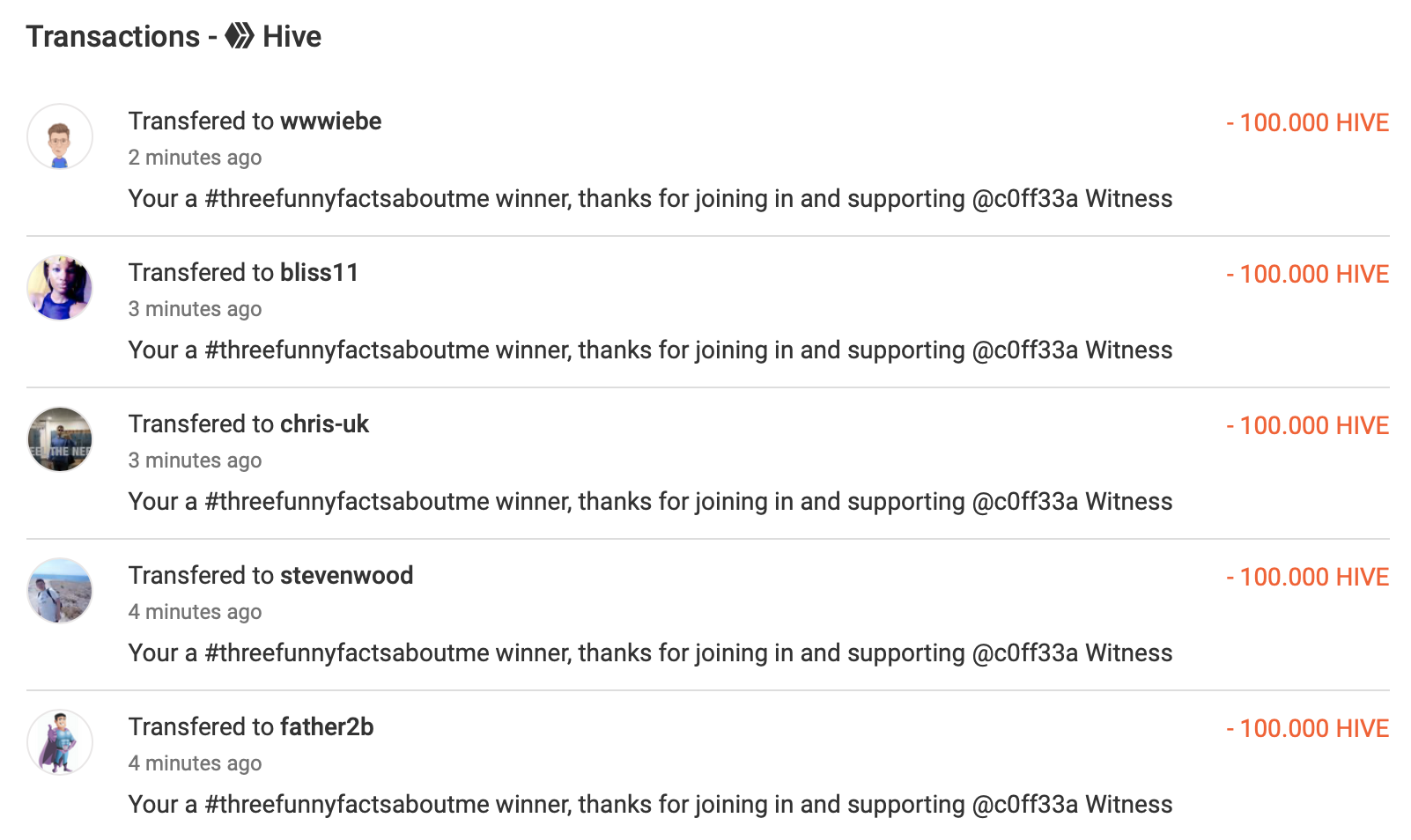The image size is (1411, 840).
Task: Click the 3 minutes ago timestamp under bliss11
Action: tap(195, 309)
